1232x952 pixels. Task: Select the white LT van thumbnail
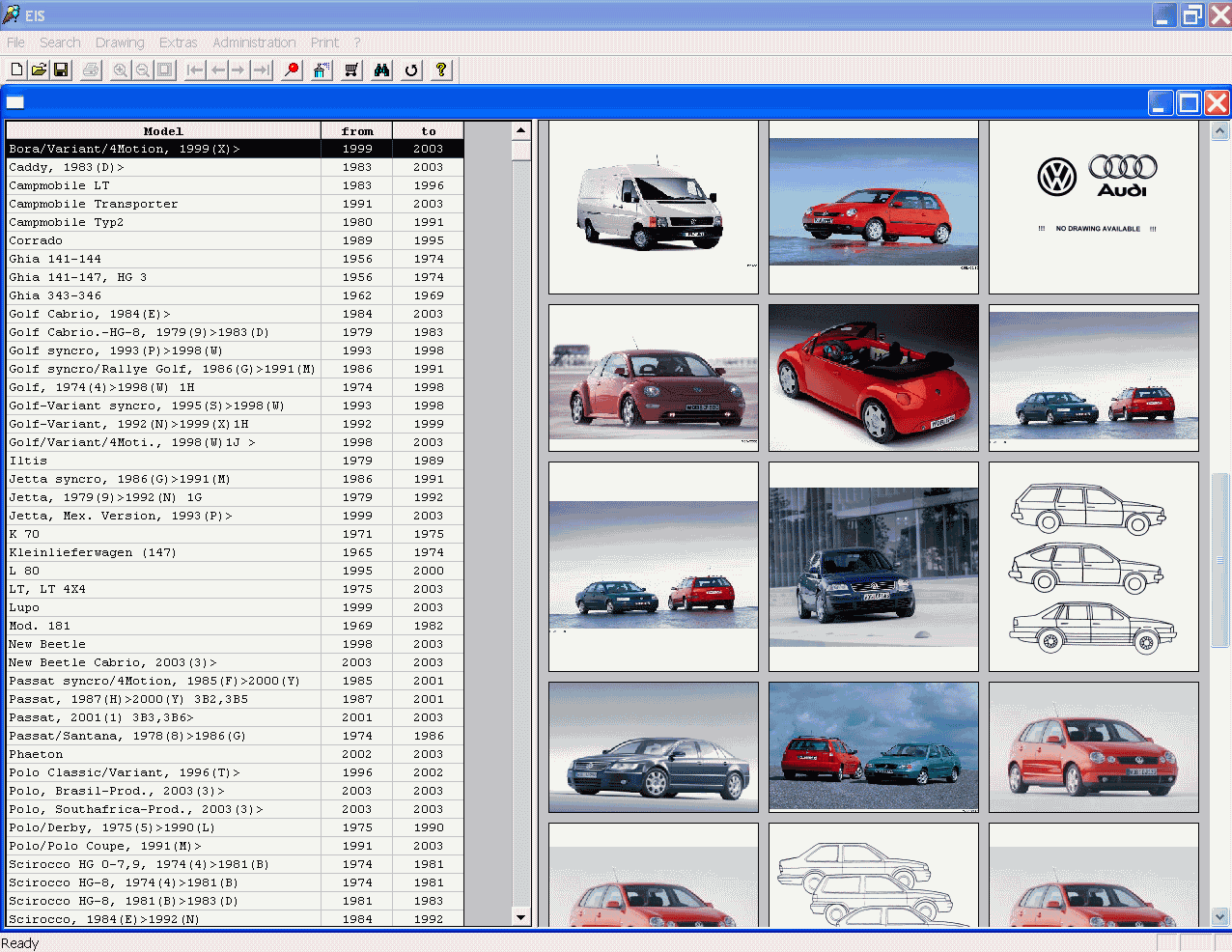click(654, 207)
